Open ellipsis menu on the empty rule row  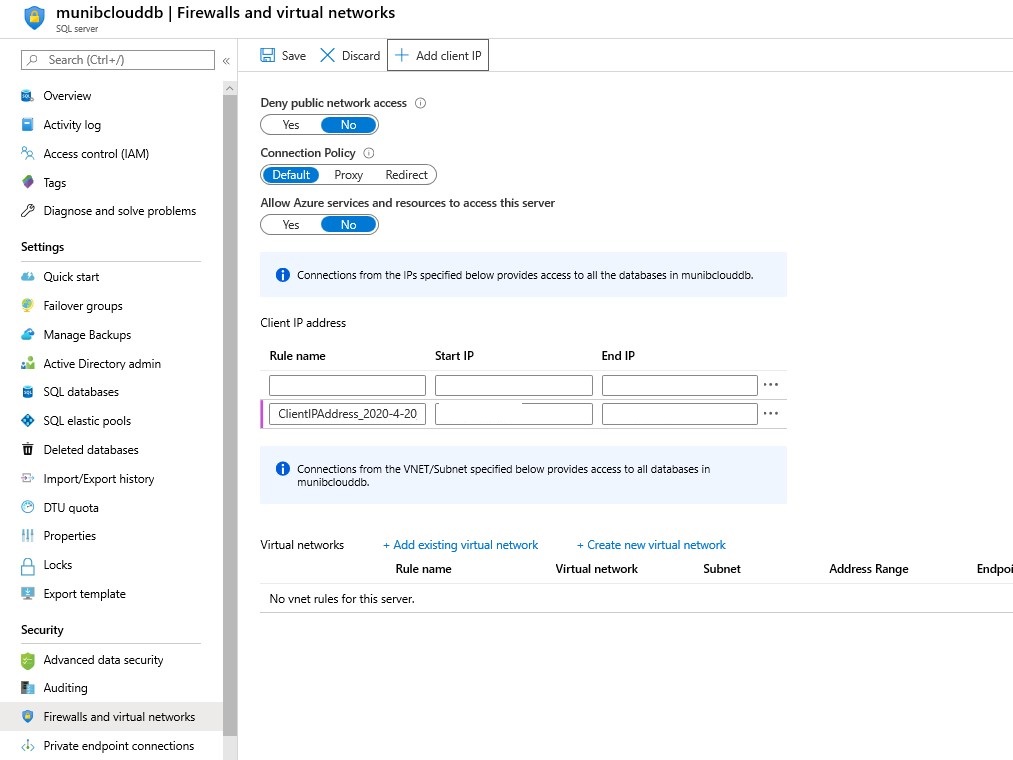pyautogui.click(x=771, y=383)
